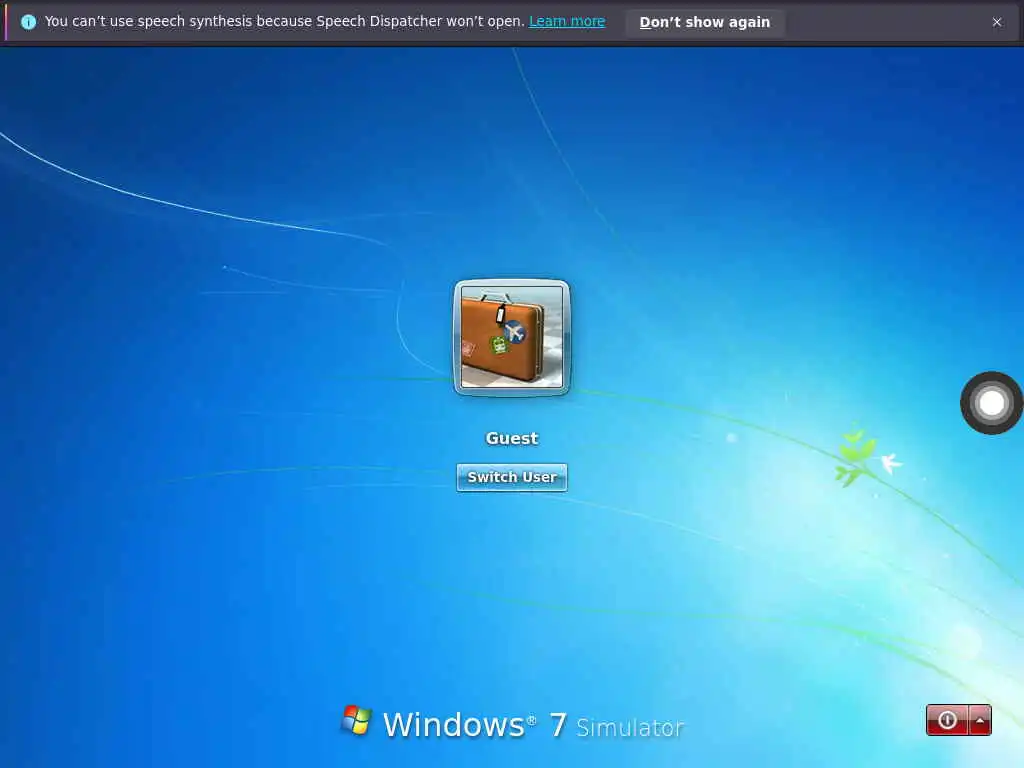1024x768 pixels.
Task: Click the round floating assistive button
Action: click(x=991, y=403)
